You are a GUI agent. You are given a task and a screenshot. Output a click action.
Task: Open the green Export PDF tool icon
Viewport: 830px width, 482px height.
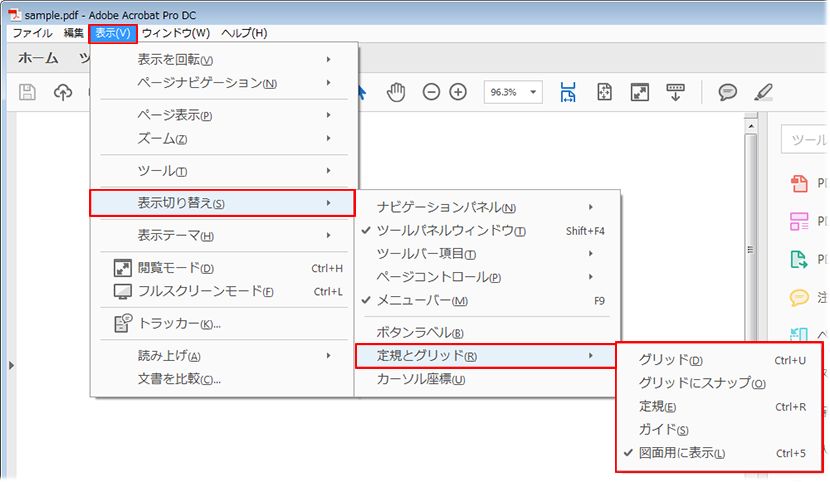click(798, 259)
